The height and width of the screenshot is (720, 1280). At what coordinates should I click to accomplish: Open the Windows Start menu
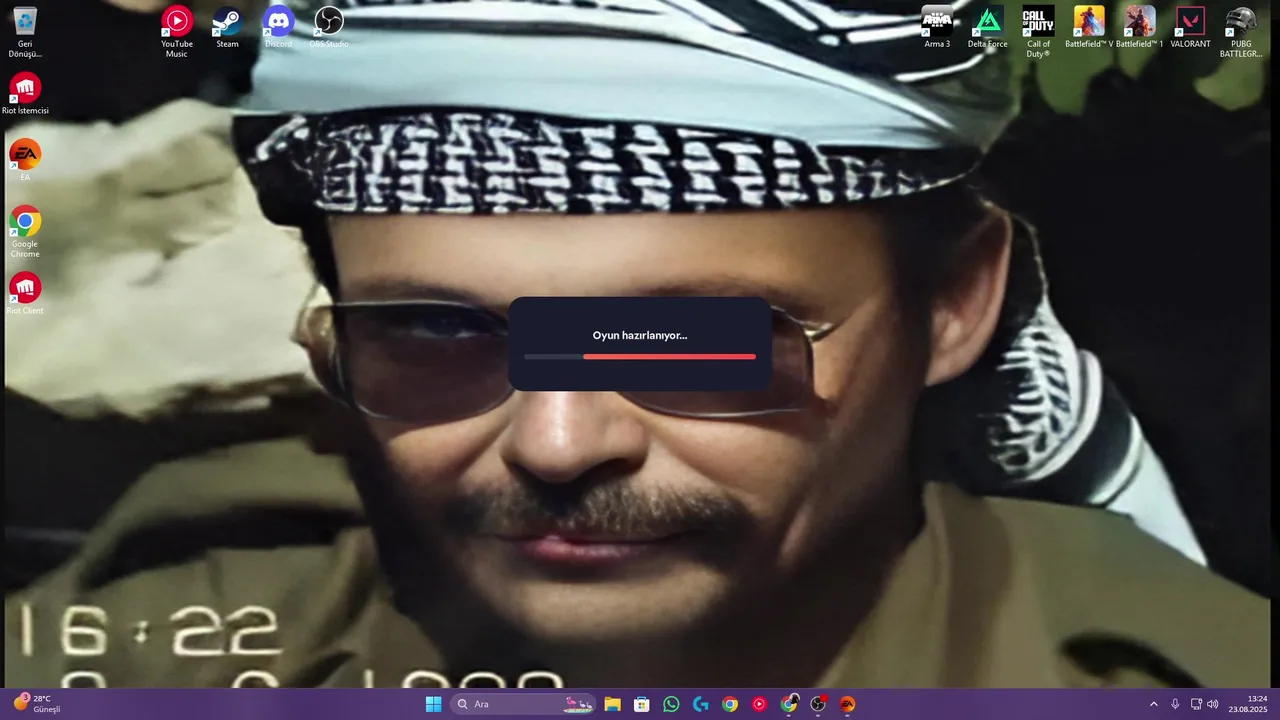click(x=433, y=704)
